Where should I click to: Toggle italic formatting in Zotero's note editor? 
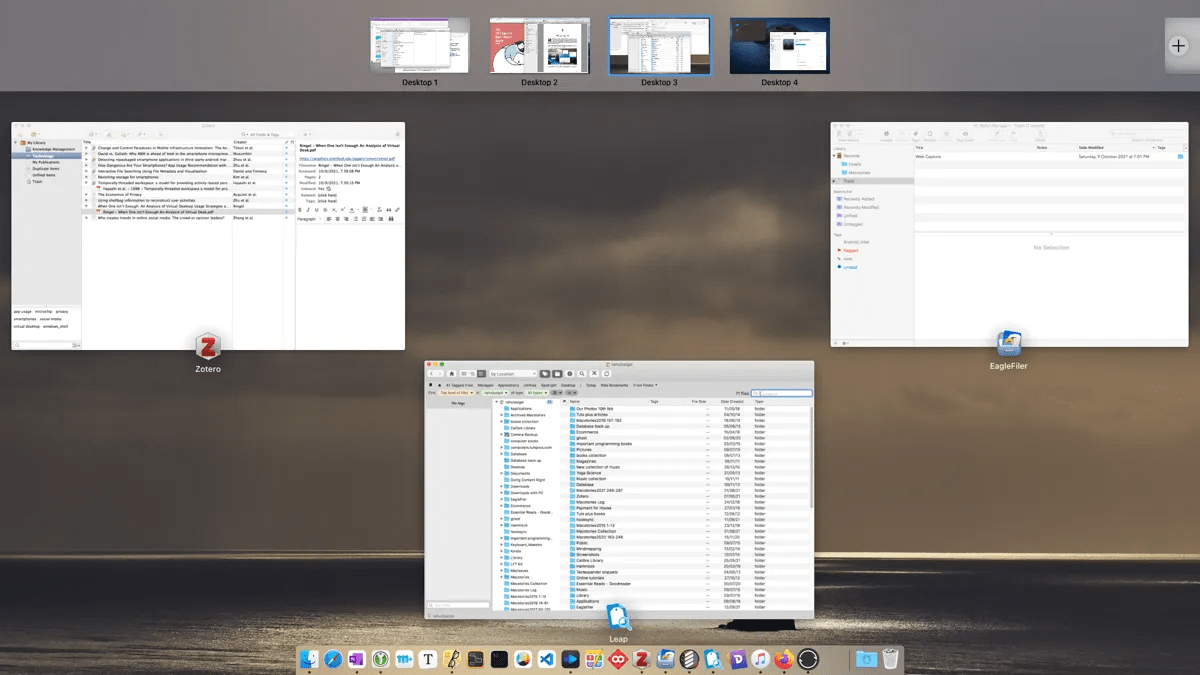point(308,210)
